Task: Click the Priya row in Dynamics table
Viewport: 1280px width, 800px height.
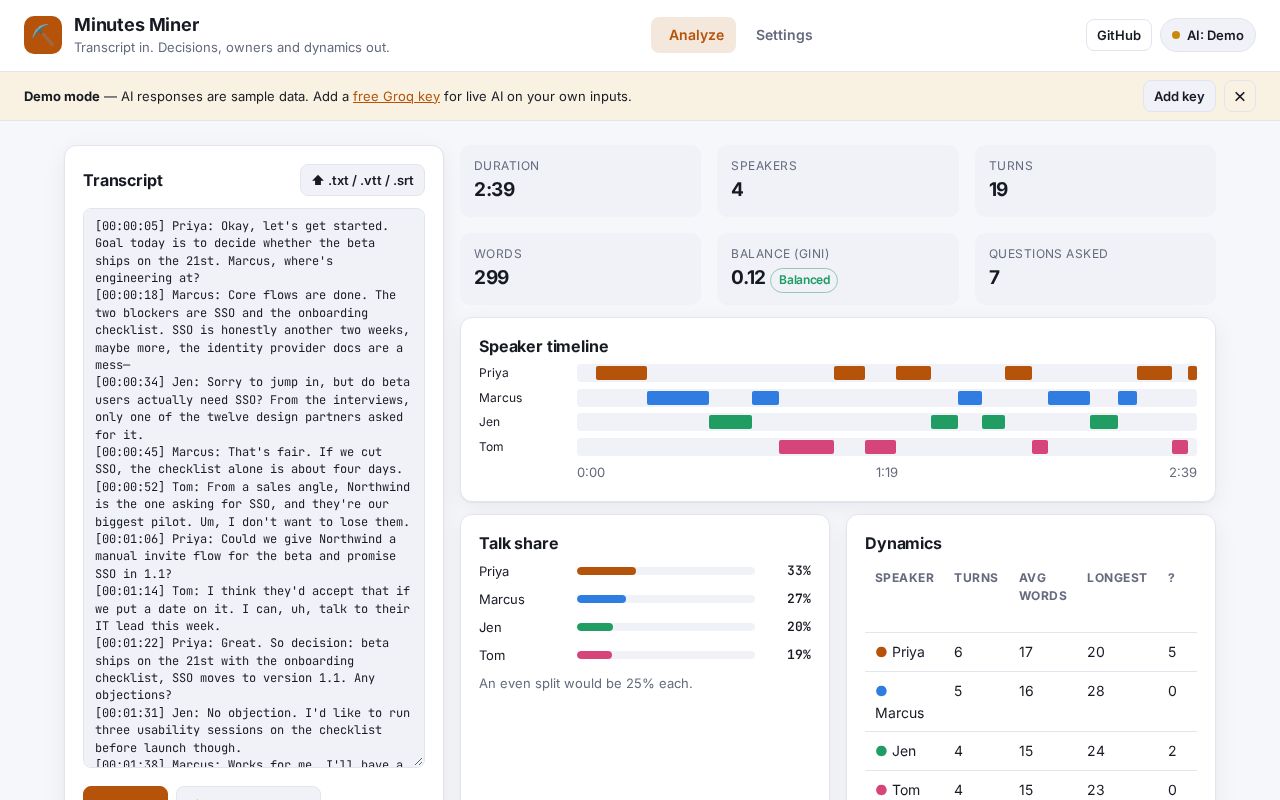Action: pos(1031,652)
